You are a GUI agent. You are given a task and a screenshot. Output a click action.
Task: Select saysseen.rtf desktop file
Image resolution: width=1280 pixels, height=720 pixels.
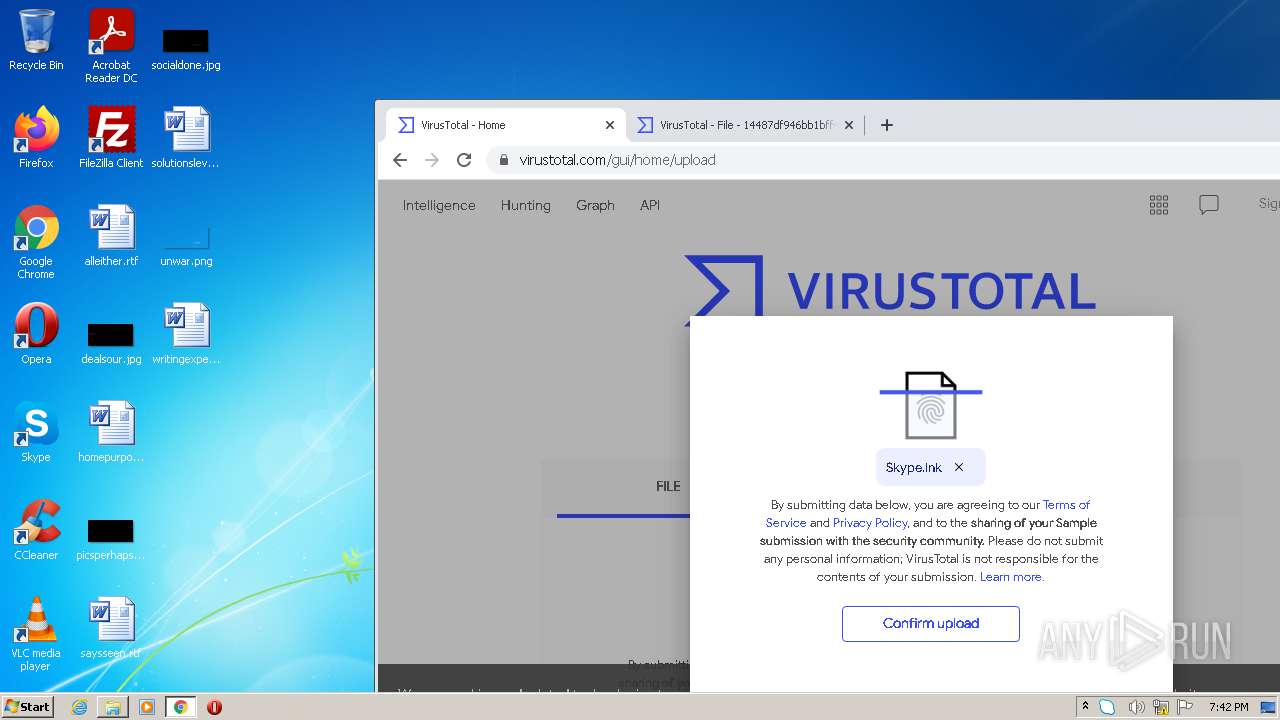[111, 628]
